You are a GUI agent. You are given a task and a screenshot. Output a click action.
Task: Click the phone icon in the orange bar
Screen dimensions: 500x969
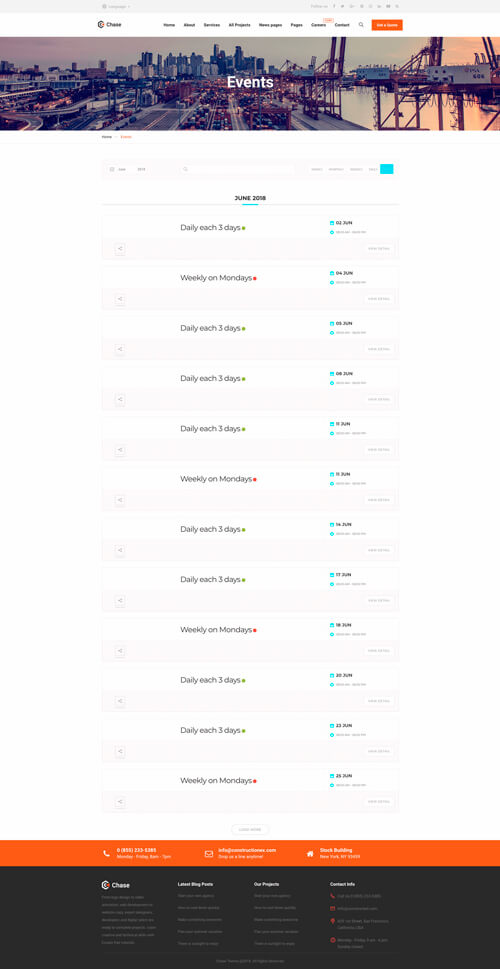[106, 853]
